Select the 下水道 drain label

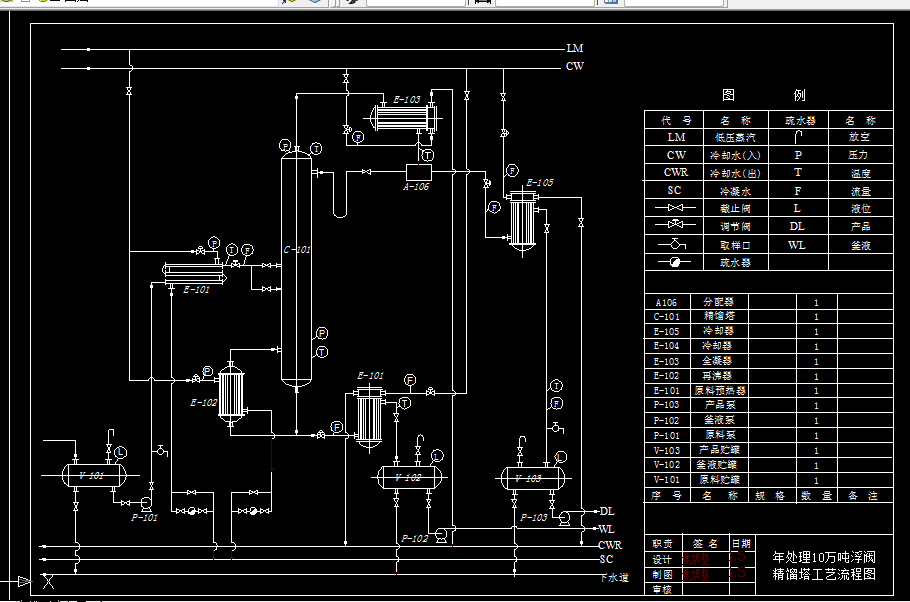click(614, 578)
